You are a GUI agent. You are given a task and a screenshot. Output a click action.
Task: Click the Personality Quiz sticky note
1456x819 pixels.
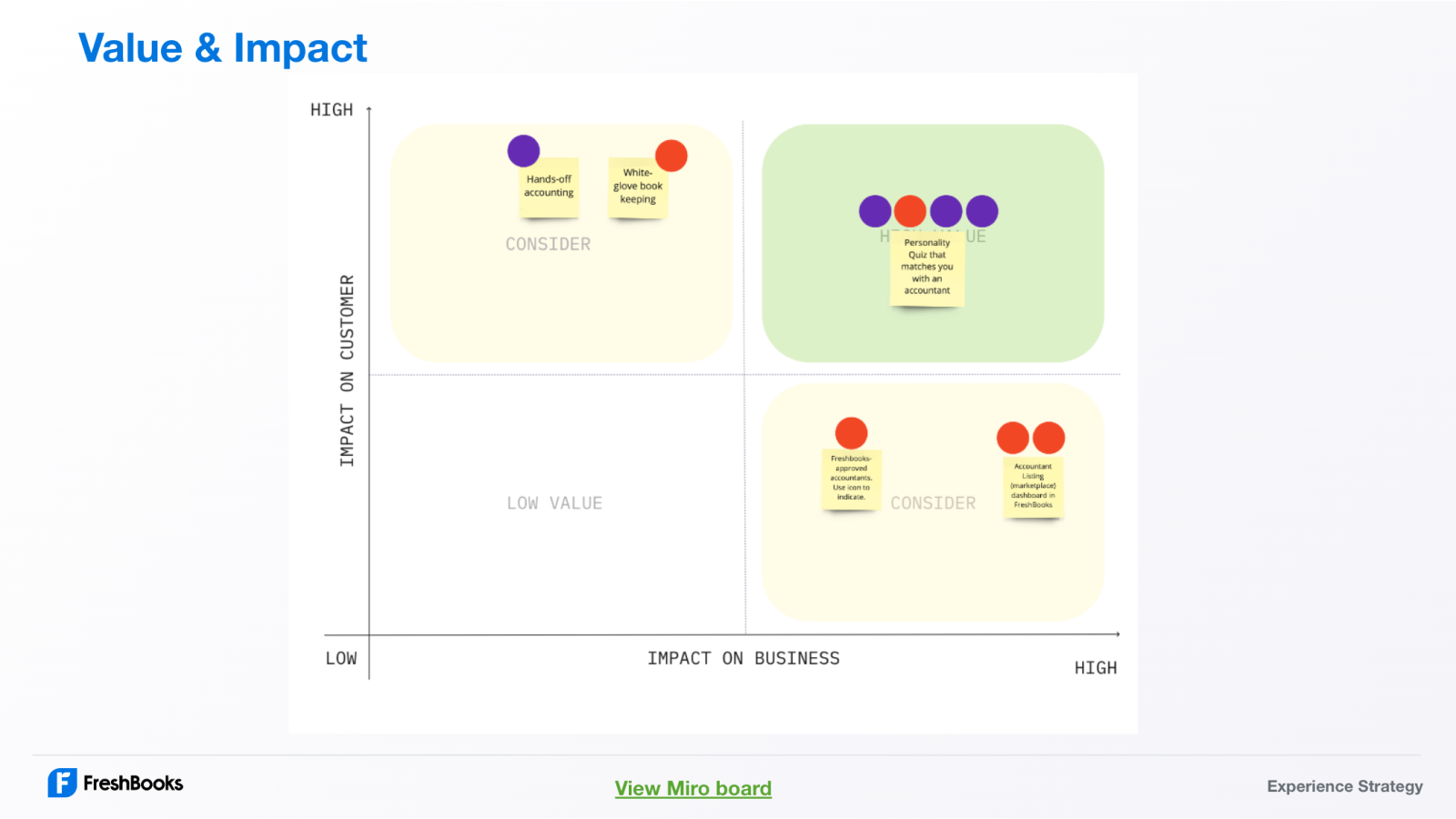926,268
